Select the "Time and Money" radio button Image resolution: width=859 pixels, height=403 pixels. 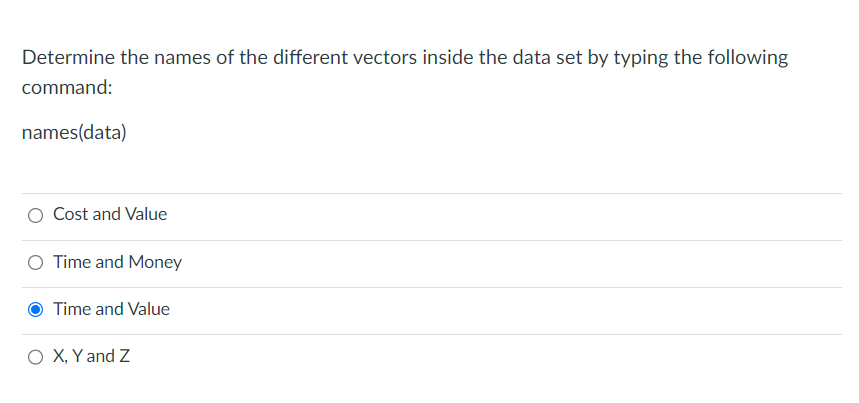pos(36,263)
